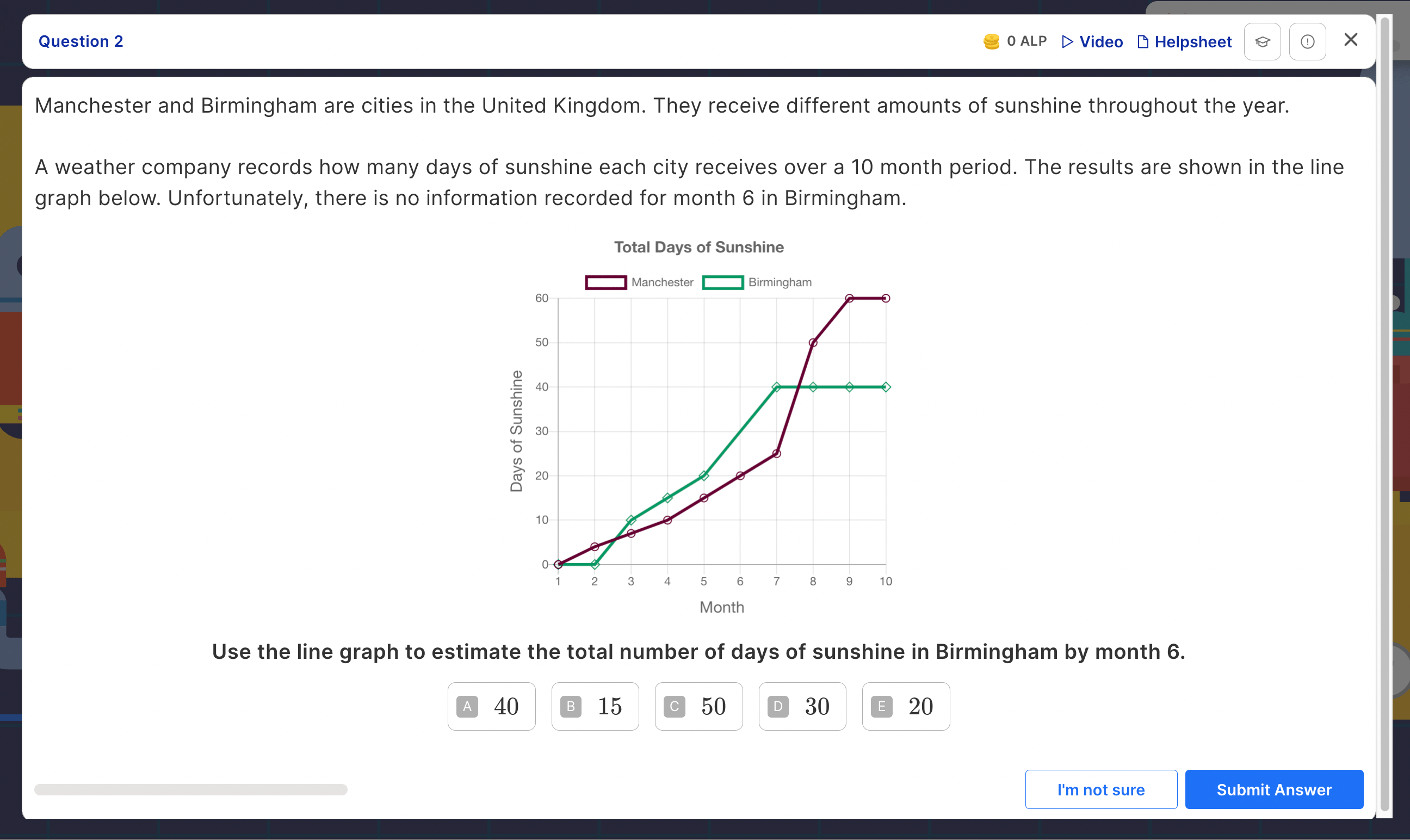Viewport: 1410px width, 840px height.
Task: Click Manchester data point at month 10
Action: [x=886, y=298]
